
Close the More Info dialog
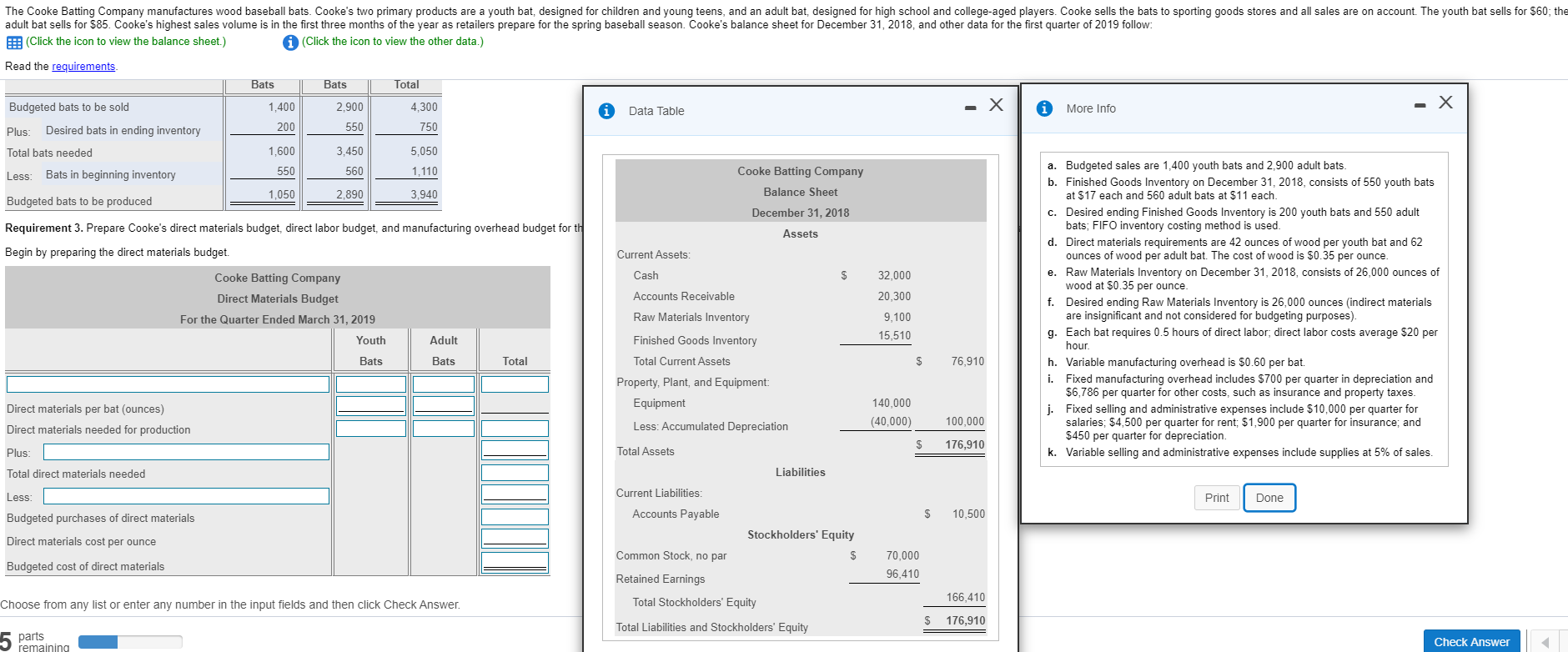coord(1445,102)
